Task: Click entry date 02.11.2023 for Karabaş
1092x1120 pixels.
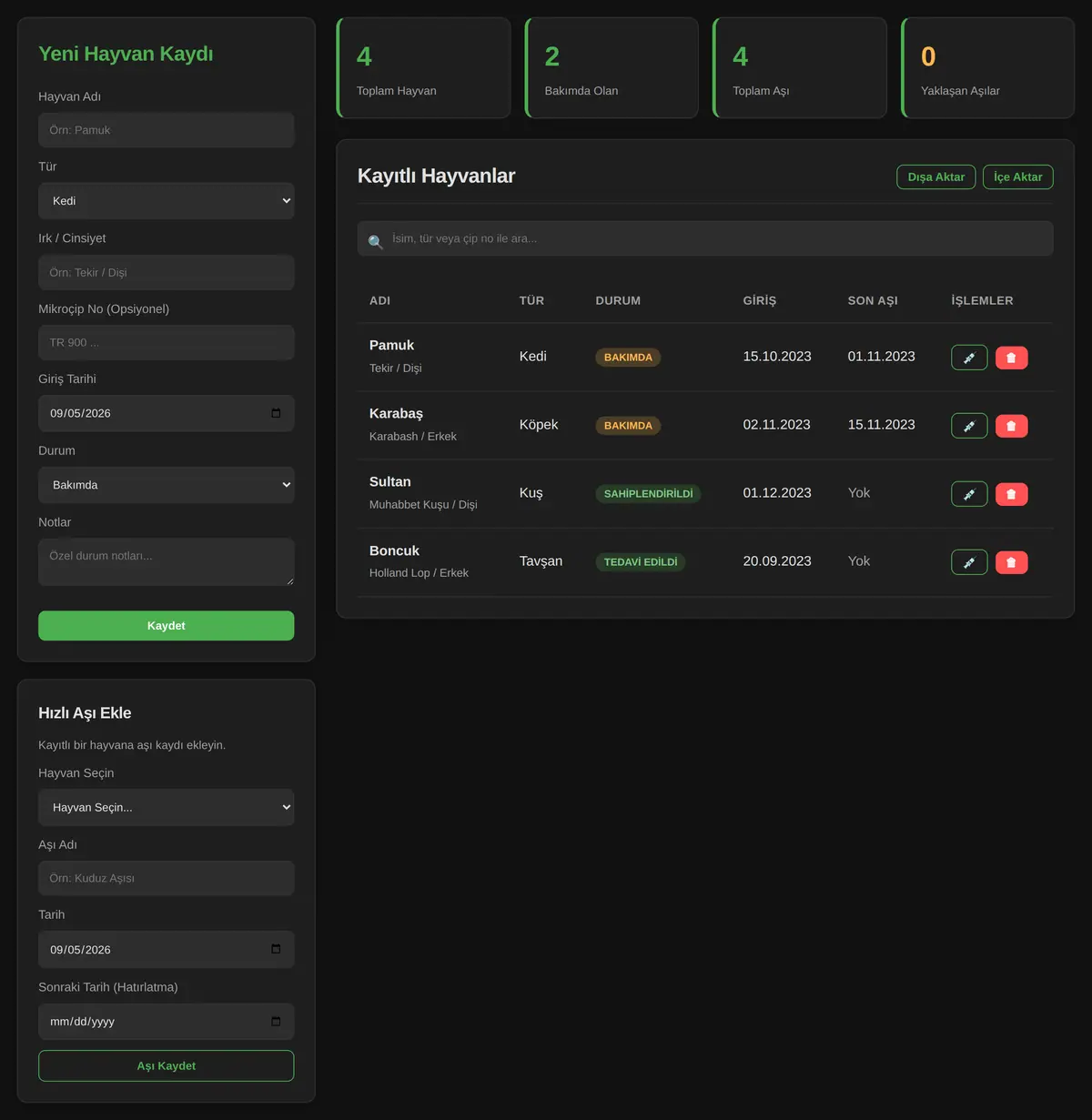Action: pos(776,425)
